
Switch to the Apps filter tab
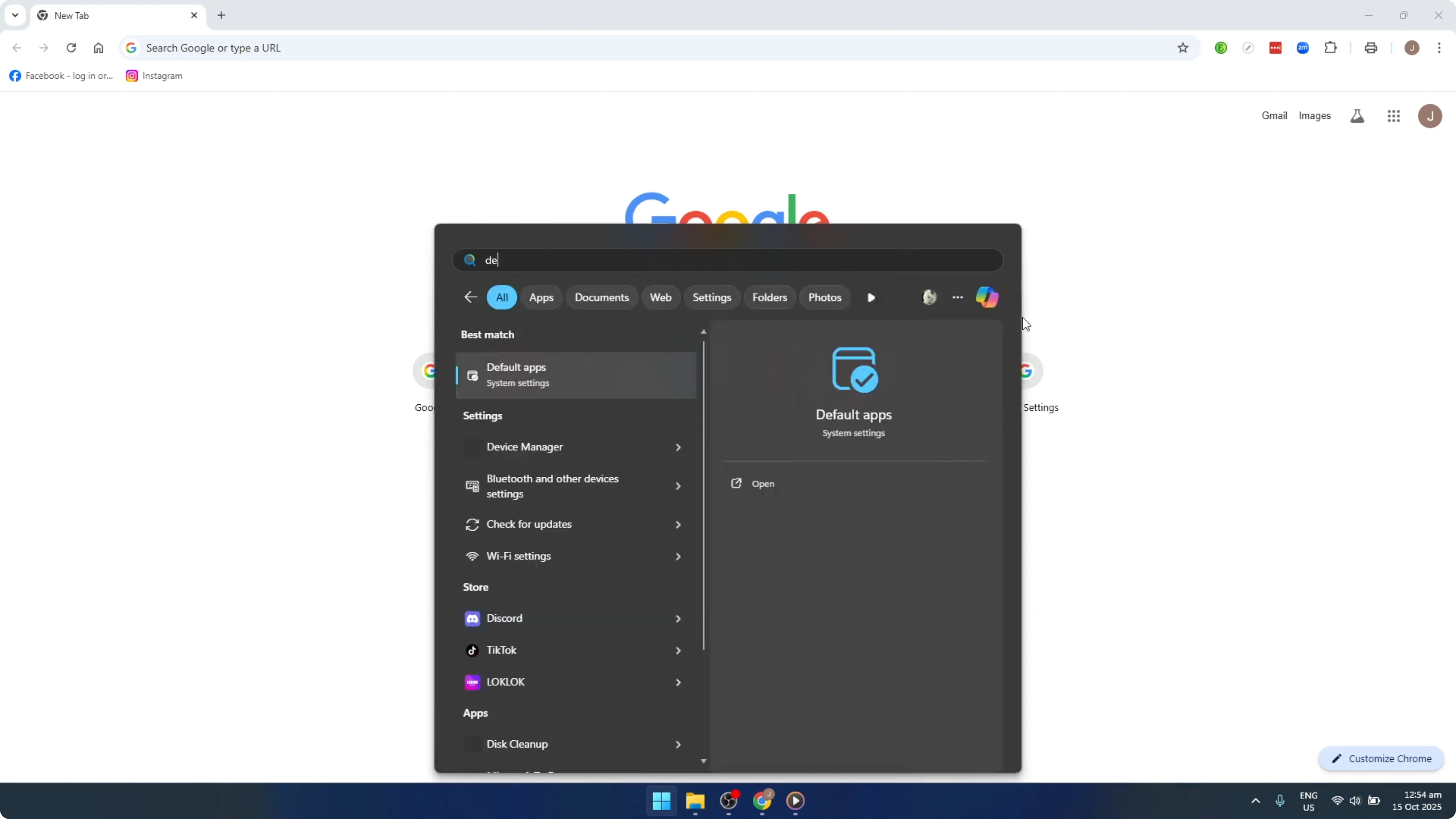541,297
